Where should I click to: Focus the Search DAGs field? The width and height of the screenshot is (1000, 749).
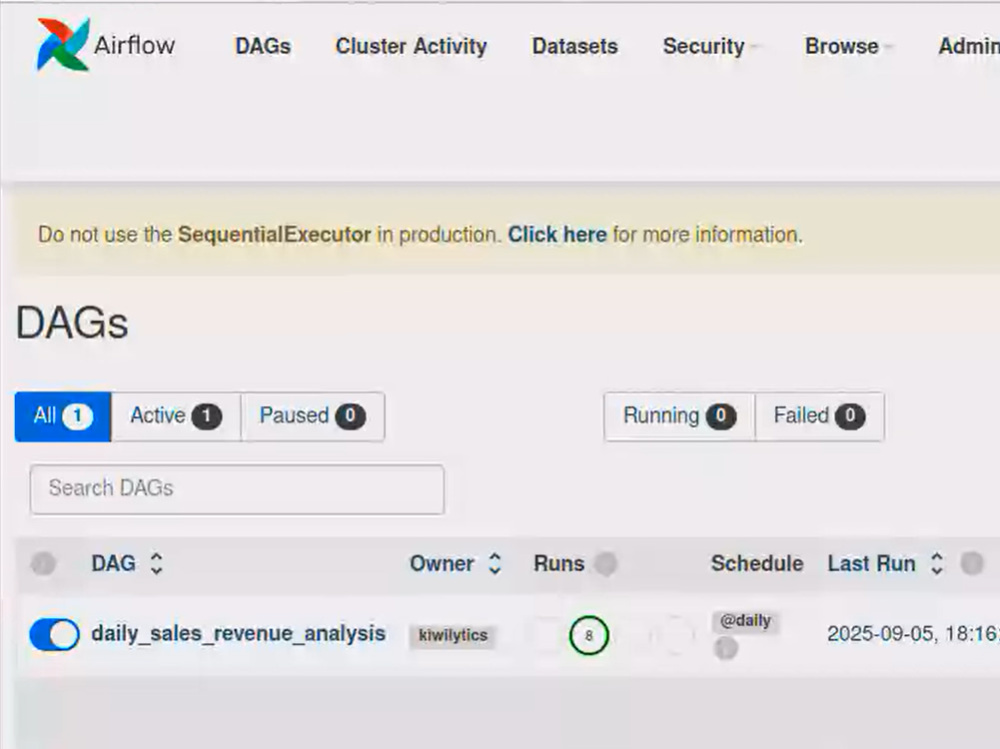click(237, 489)
